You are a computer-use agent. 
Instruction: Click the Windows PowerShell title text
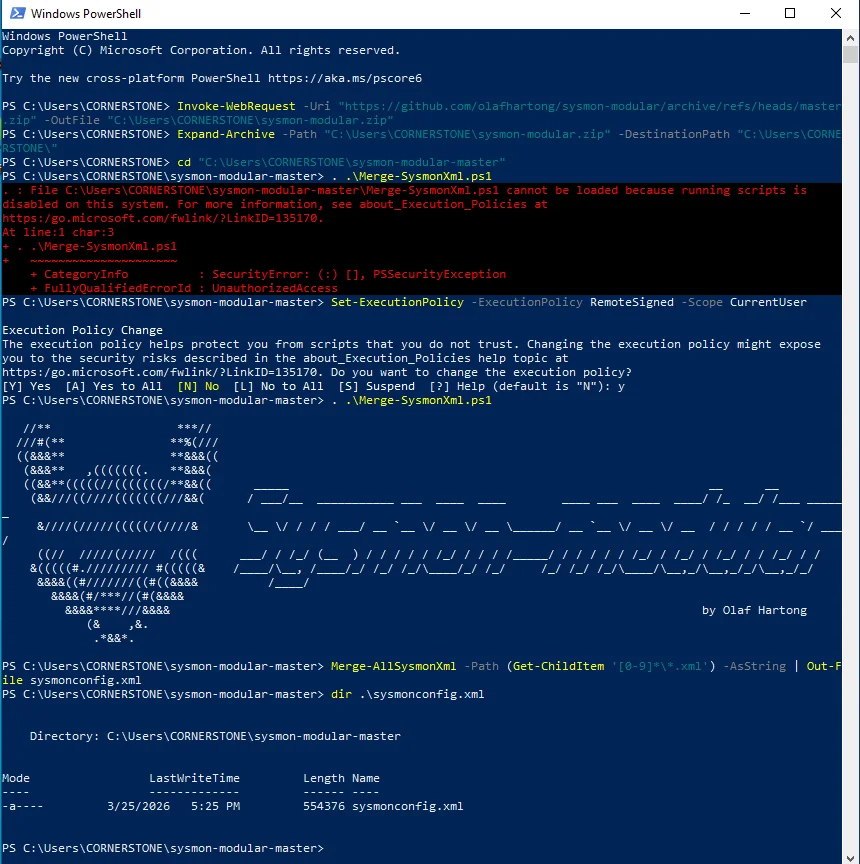pyautogui.click(x=86, y=14)
